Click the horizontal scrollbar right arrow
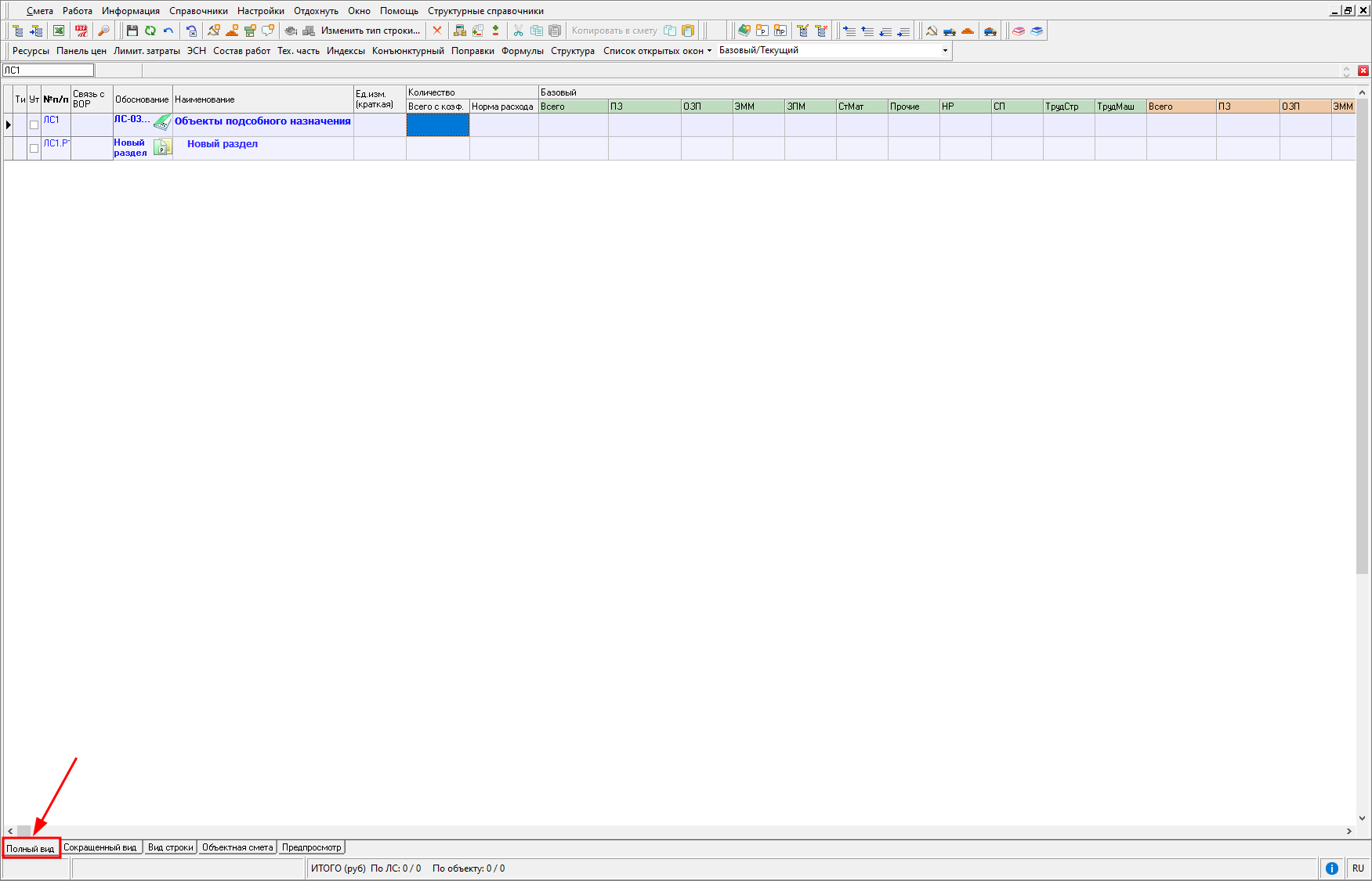Viewport: 1372px width, 881px height. point(1348,831)
